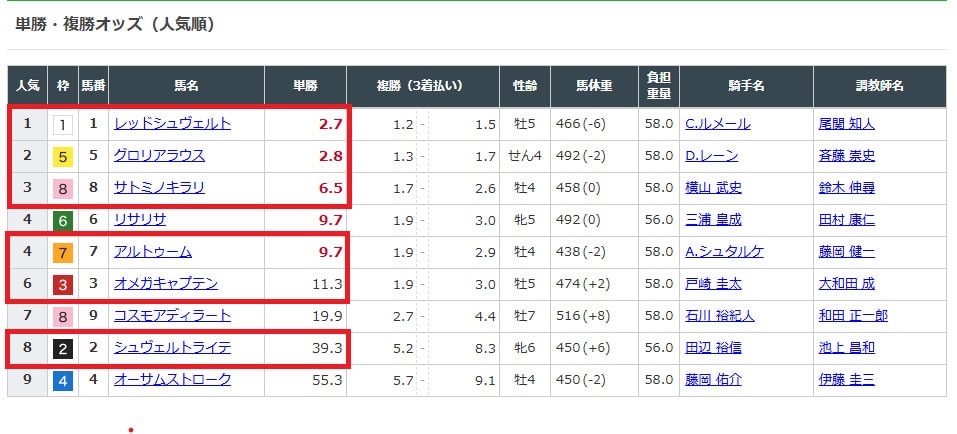The image size is (957, 434).
Task: Click jockey 戸崎 圭太 link
Action: coord(713,284)
